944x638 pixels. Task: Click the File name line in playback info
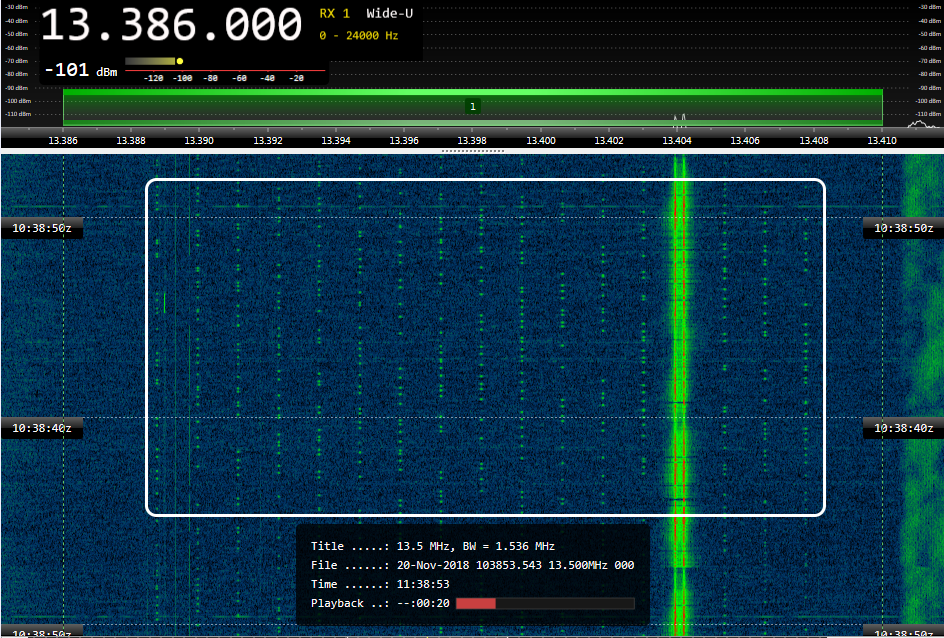(x=472, y=565)
